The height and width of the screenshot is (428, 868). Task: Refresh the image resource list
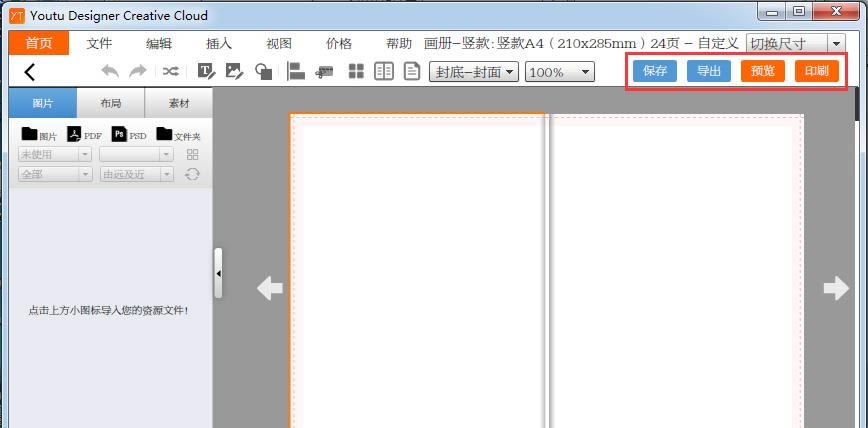[192, 174]
